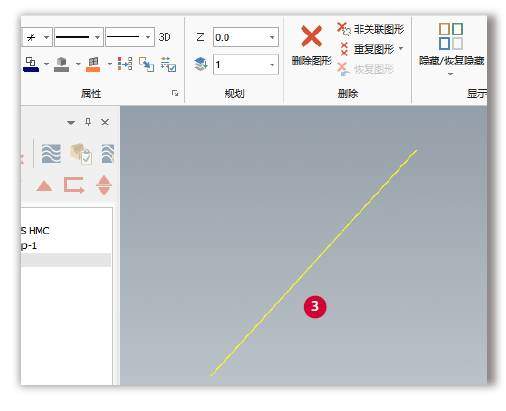
Task: Click the 删除图形 red X icon
Action: [x=311, y=36]
